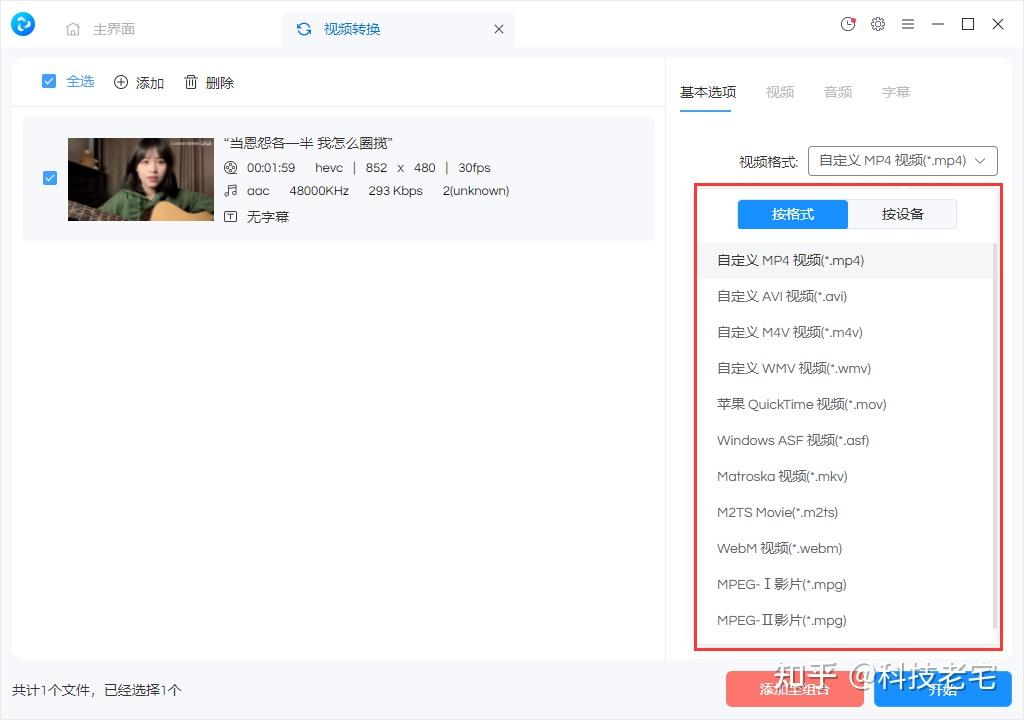Click the 主界面 home icon
The image size is (1024, 720).
pos(71,29)
